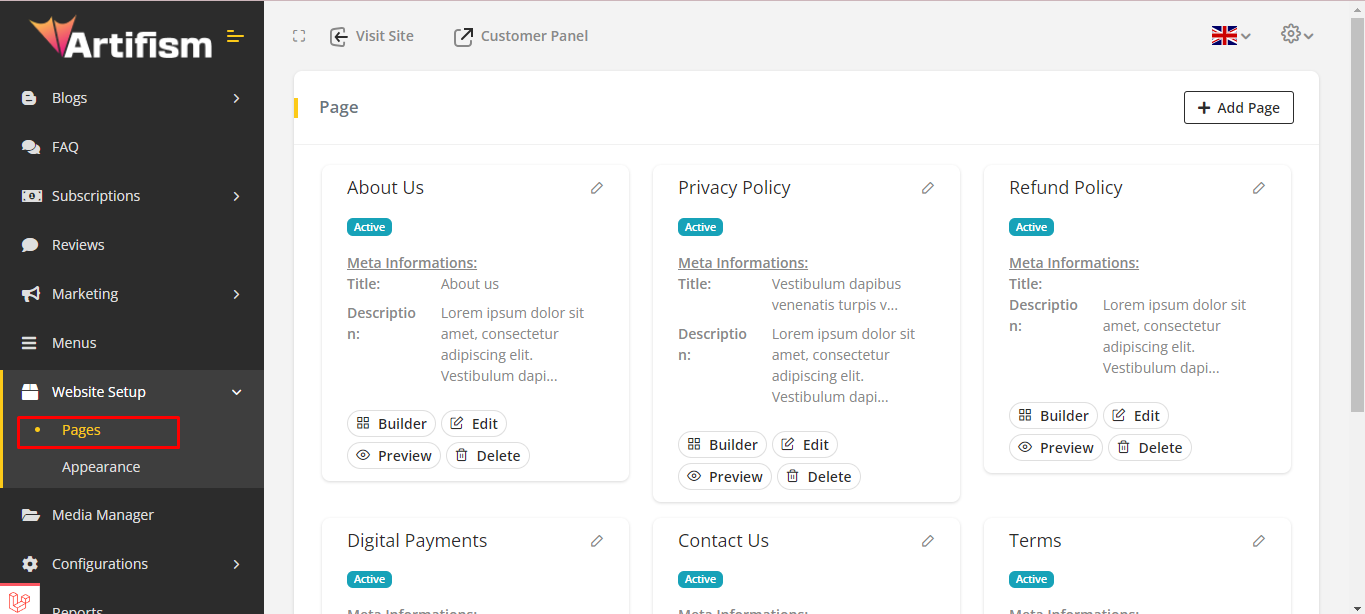Image resolution: width=1365 pixels, height=614 pixels.
Task: Open Appearance under Website Setup
Action: pos(101,467)
